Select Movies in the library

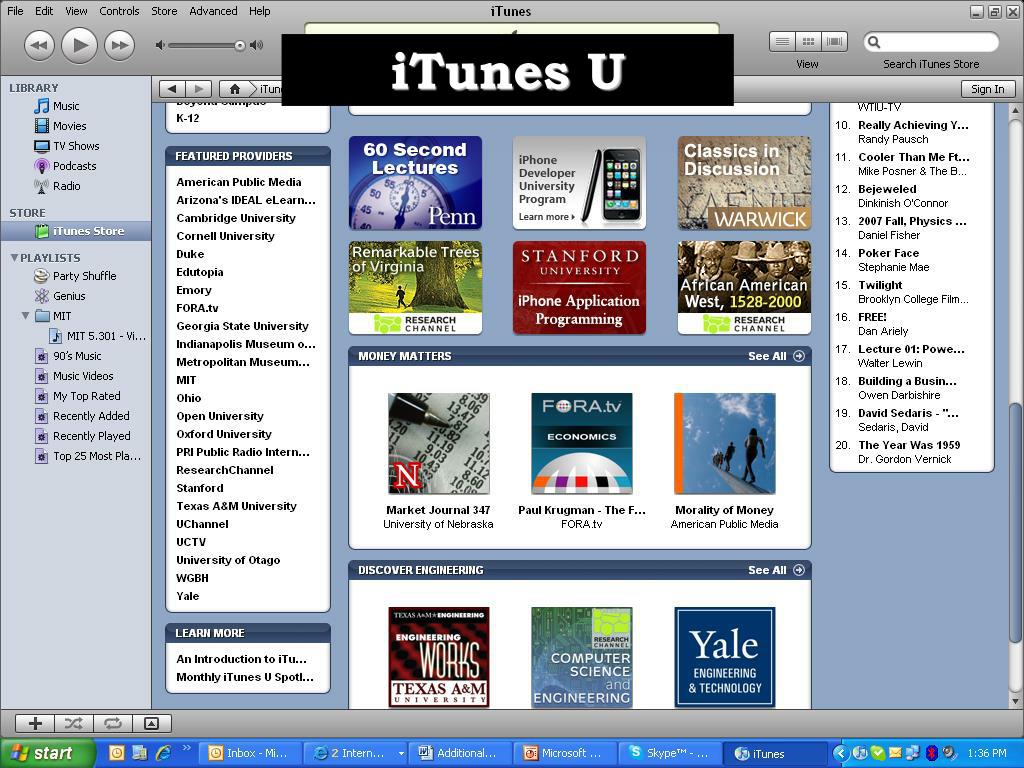tap(69, 126)
